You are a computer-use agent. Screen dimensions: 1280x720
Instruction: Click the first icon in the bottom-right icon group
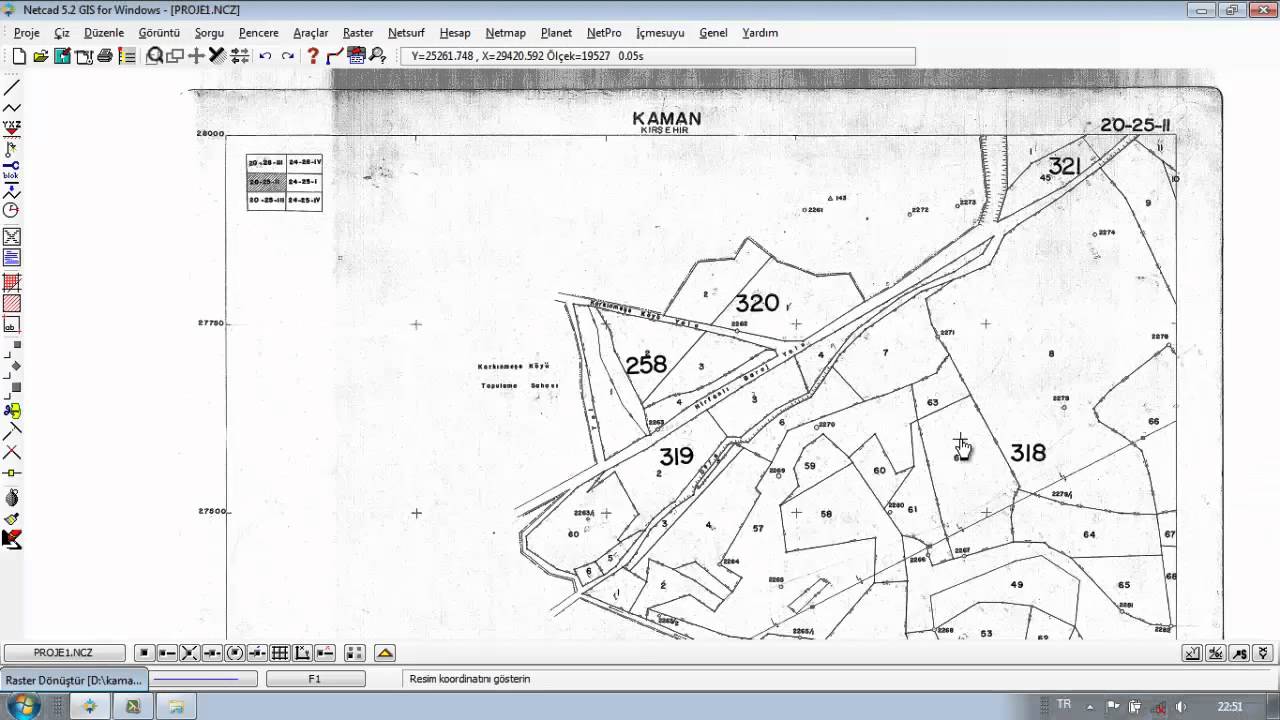pos(1192,653)
